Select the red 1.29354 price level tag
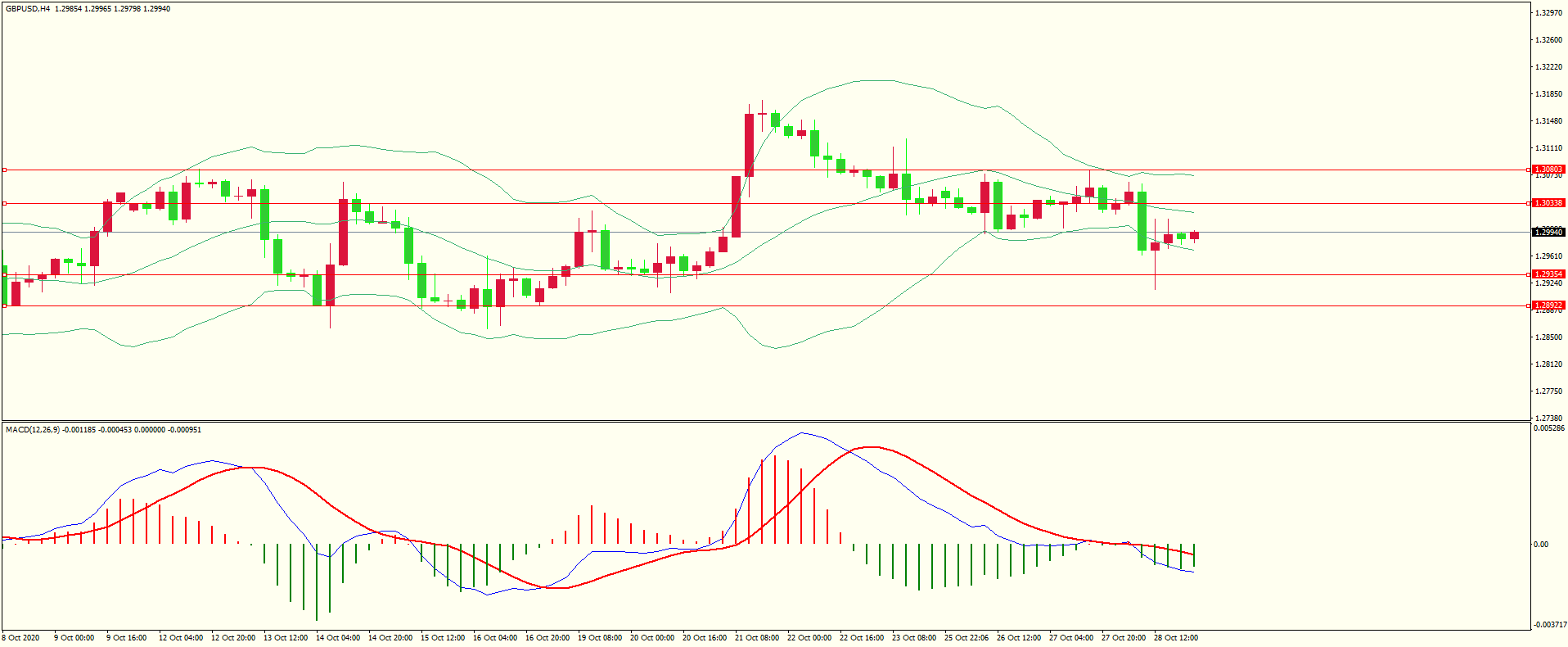 pos(1548,274)
